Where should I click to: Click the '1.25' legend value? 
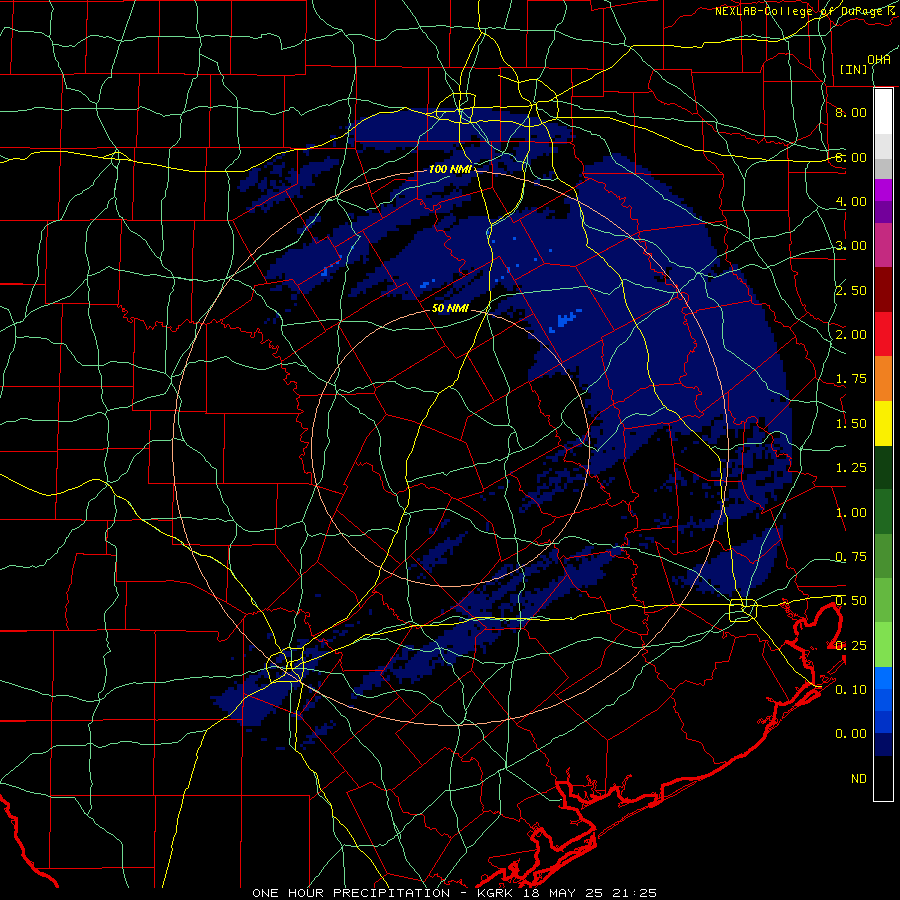pyautogui.click(x=851, y=468)
